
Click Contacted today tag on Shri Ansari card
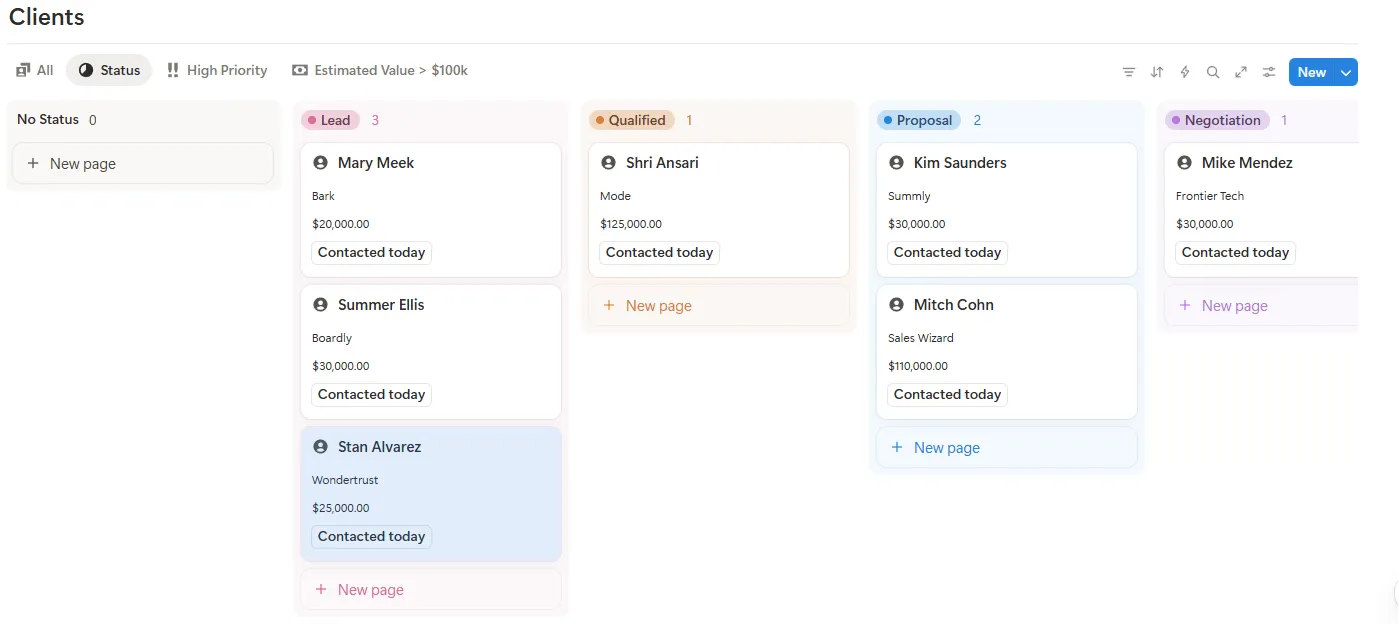tap(659, 252)
